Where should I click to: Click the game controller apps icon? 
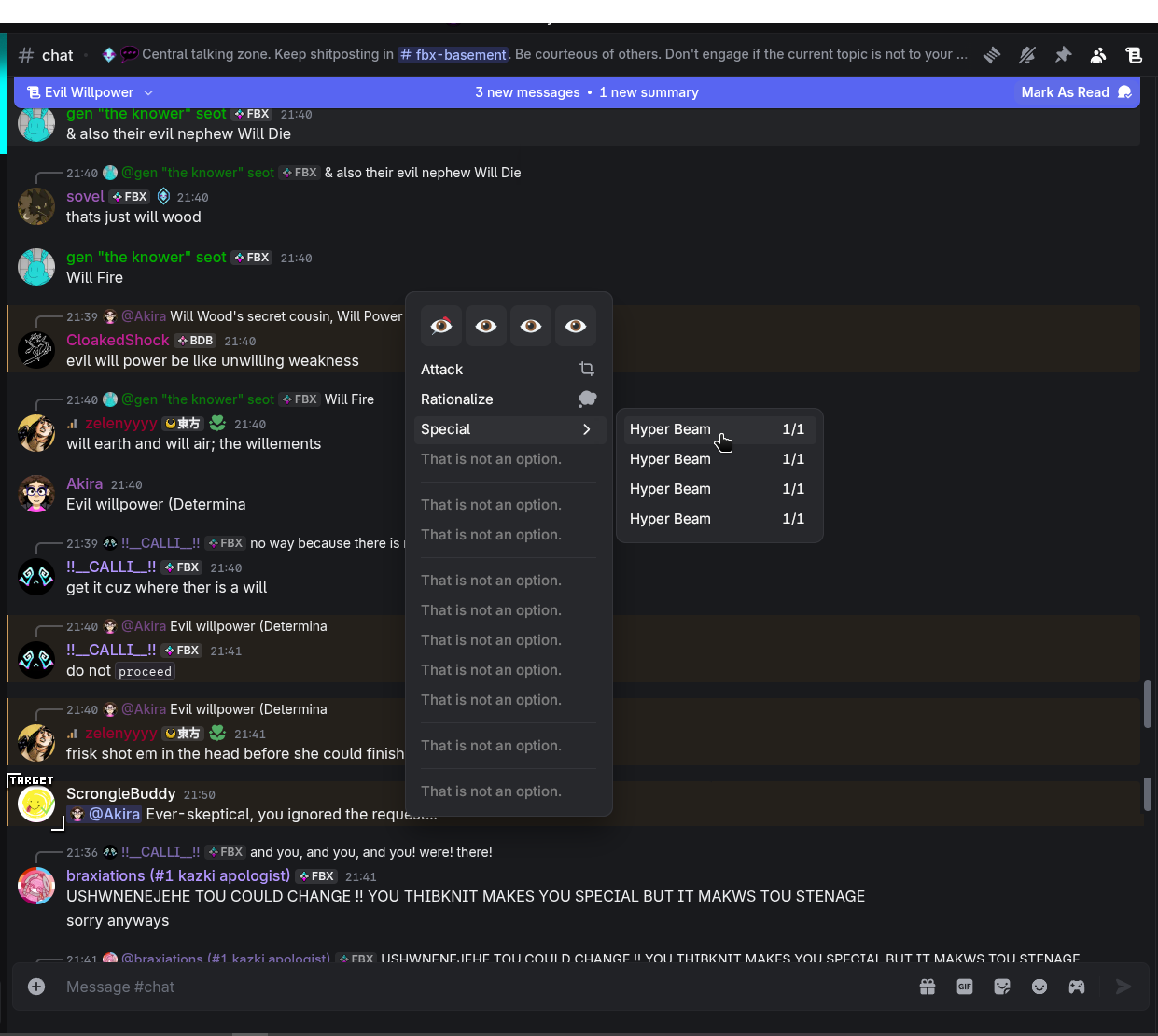(1077, 987)
